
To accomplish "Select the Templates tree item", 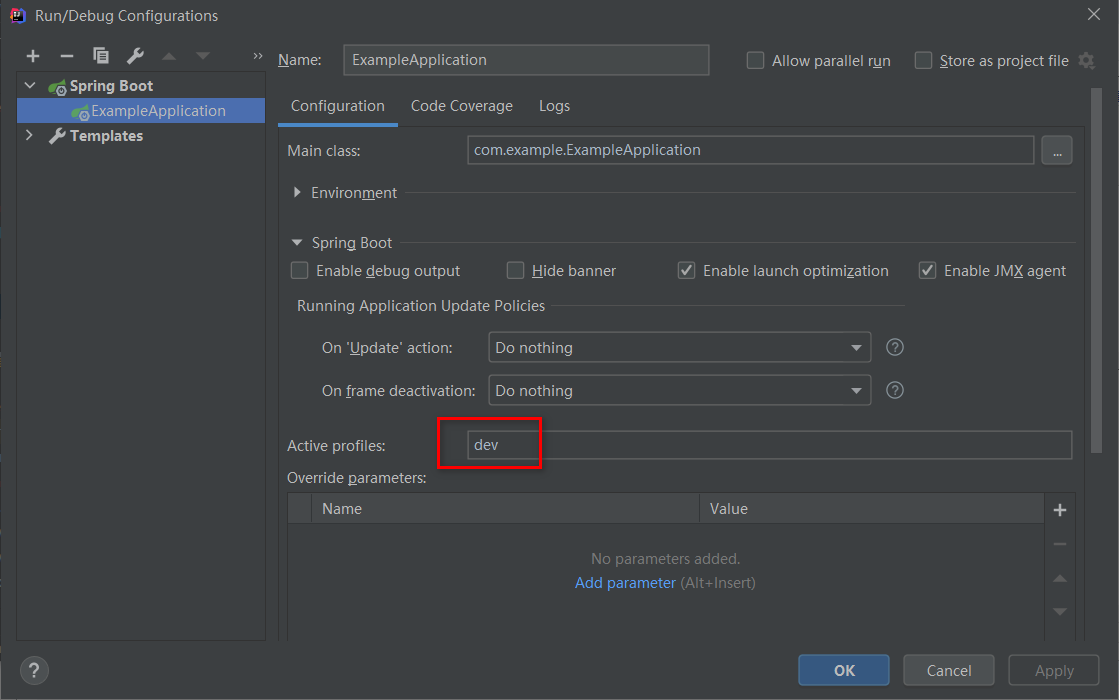I will tap(106, 136).
